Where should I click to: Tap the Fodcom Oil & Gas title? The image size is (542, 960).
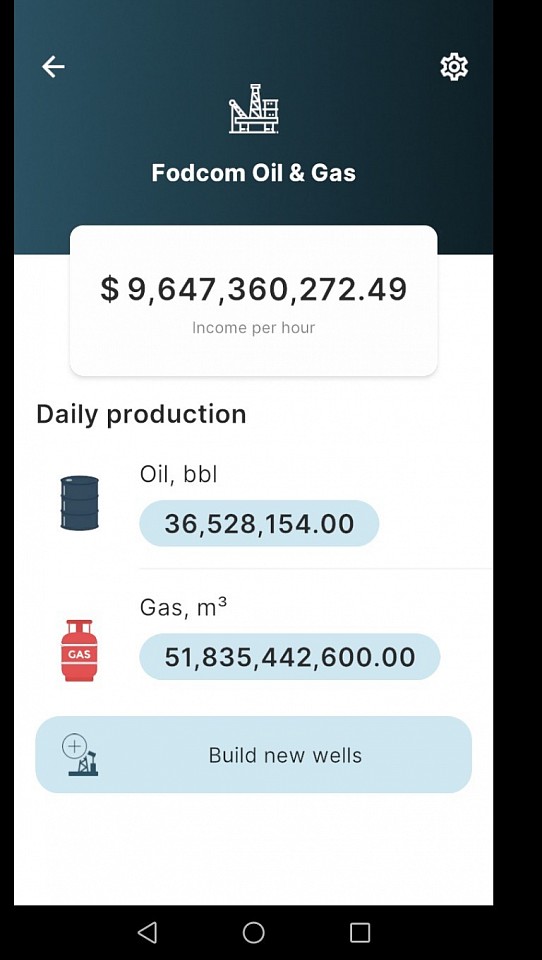254,173
